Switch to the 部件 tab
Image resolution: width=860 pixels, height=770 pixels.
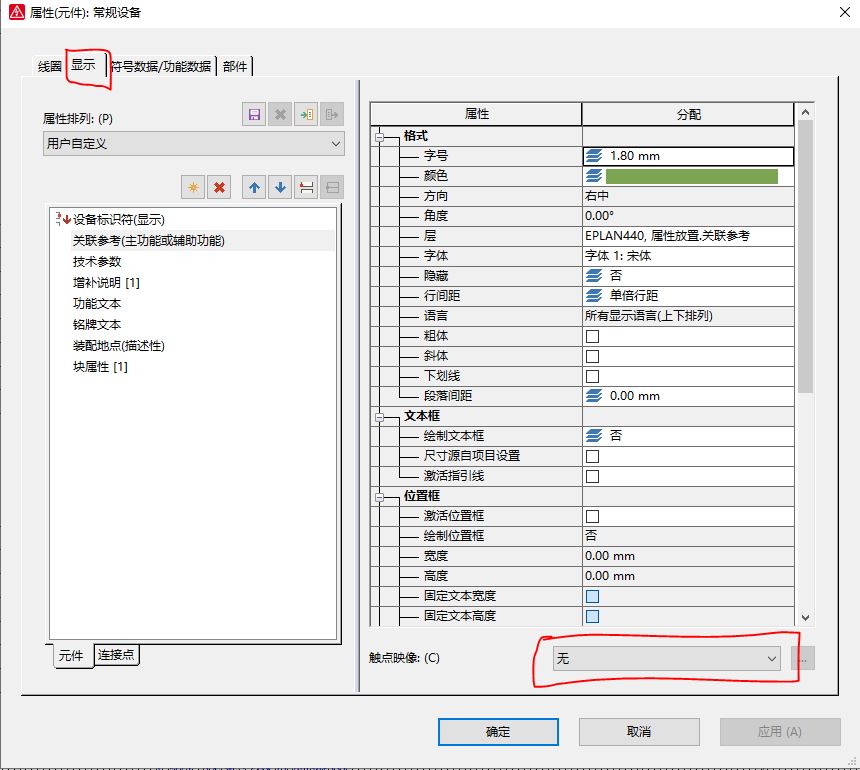click(236, 66)
